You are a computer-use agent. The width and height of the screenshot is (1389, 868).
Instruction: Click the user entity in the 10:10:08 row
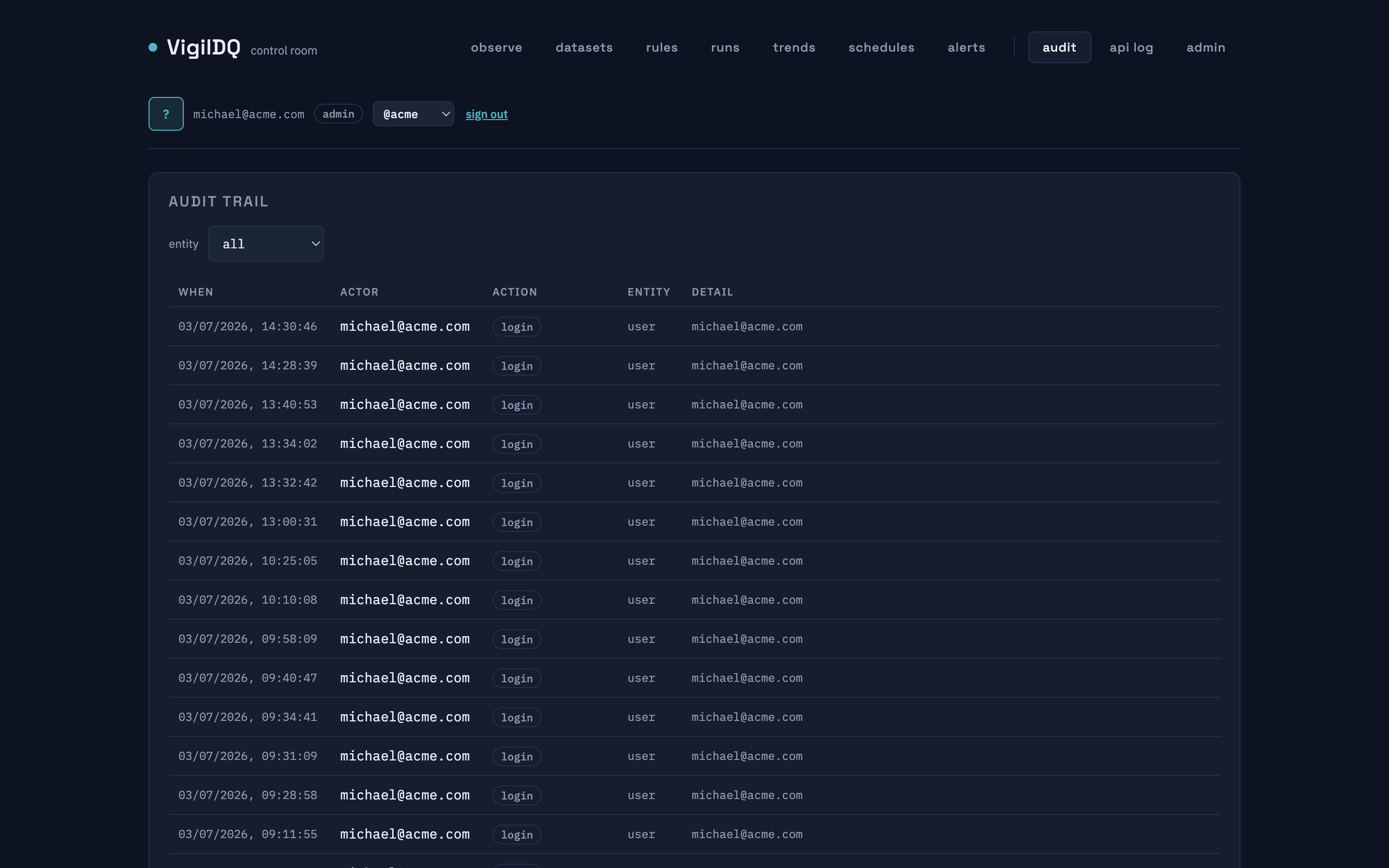[x=641, y=600]
